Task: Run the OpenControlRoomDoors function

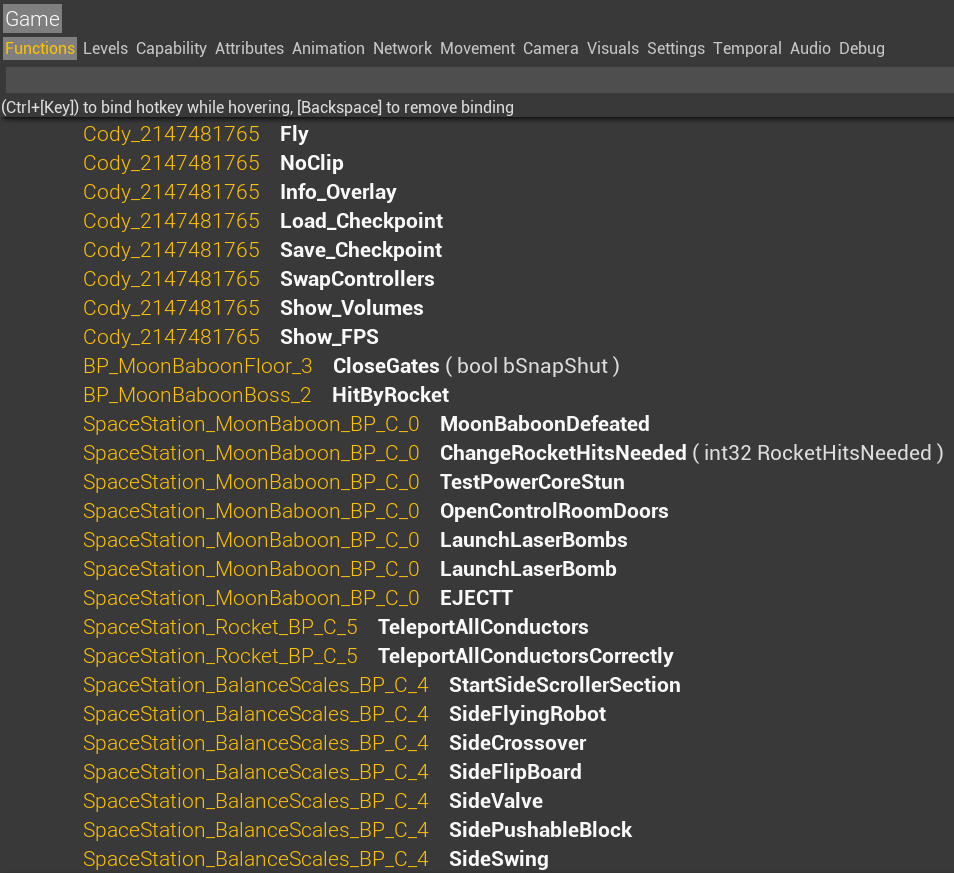Action: pos(554,511)
